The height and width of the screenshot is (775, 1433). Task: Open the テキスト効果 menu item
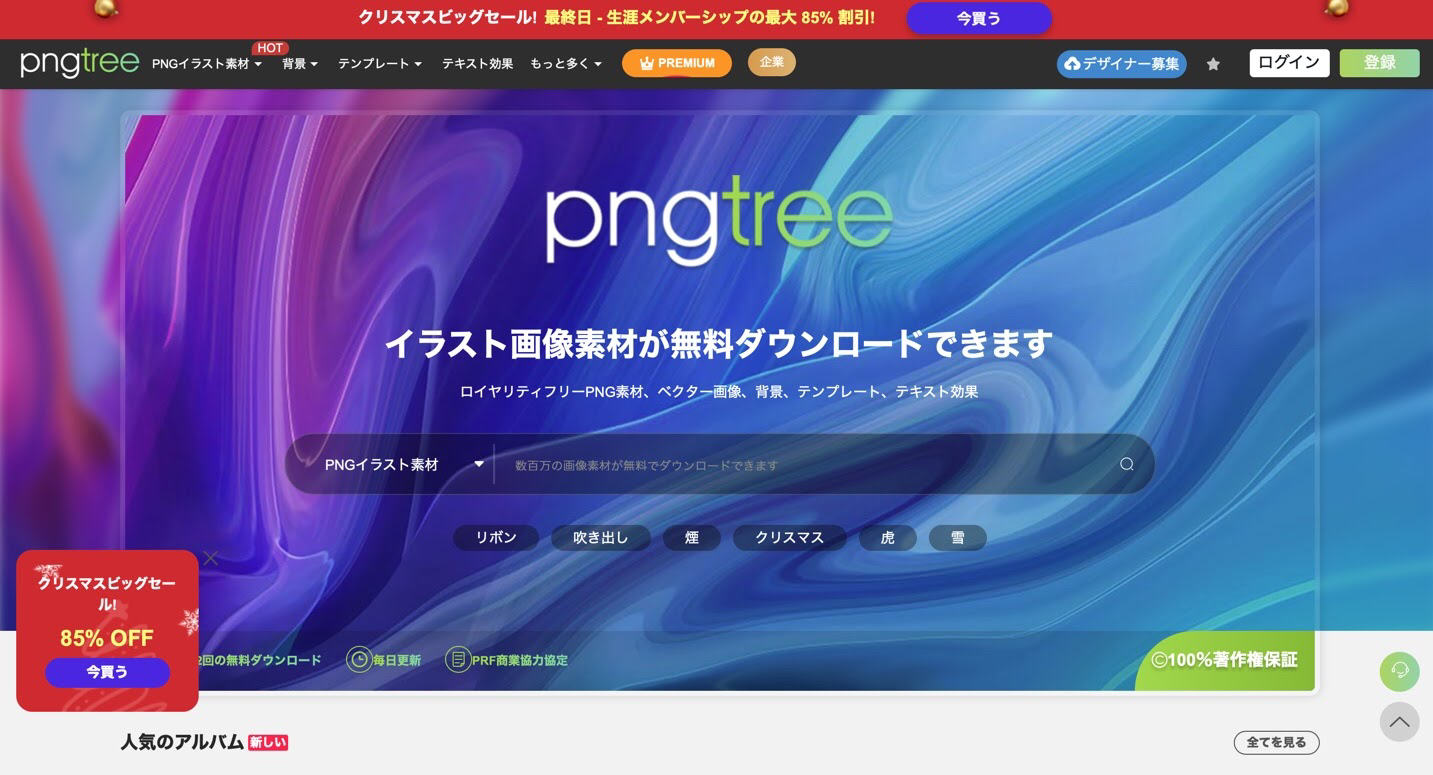coord(477,64)
